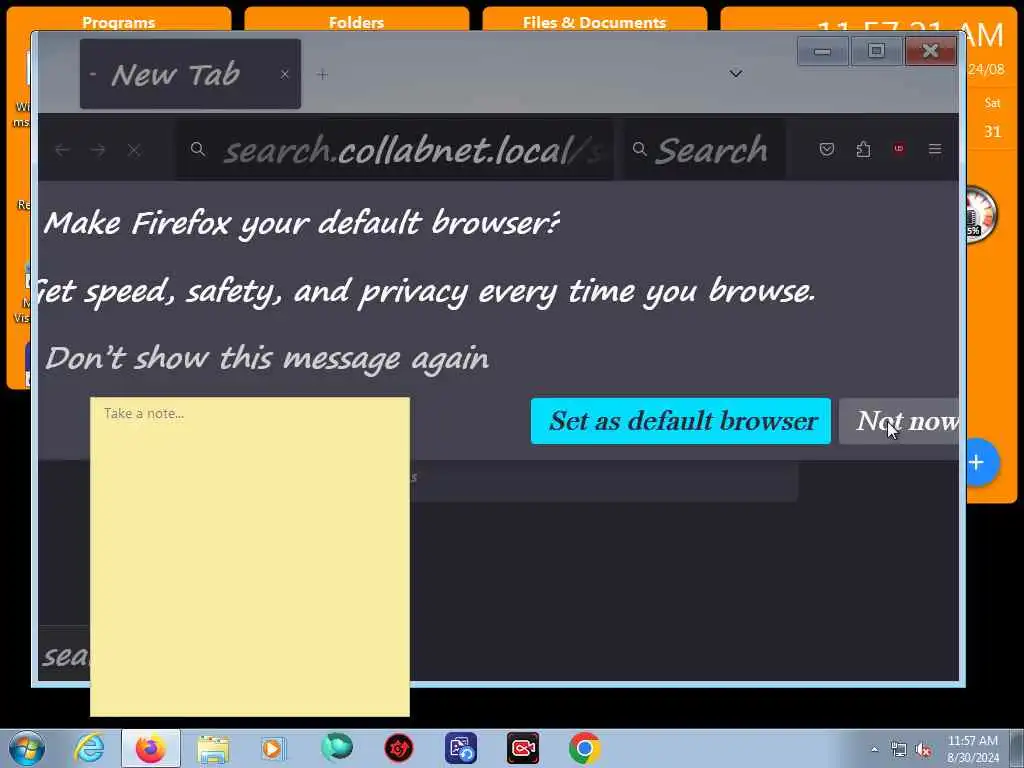Screen dimensions: 1024x768
Task: Open the muted volume tray icon
Action: [x=923, y=750]
